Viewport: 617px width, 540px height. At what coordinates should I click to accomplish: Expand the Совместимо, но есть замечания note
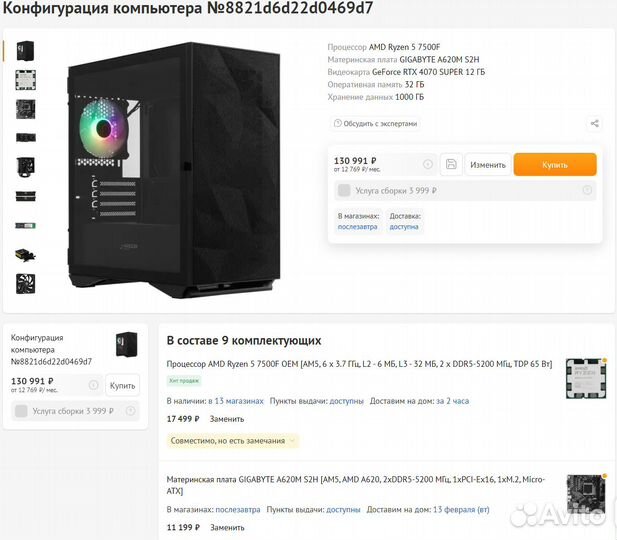pos(233,441)
